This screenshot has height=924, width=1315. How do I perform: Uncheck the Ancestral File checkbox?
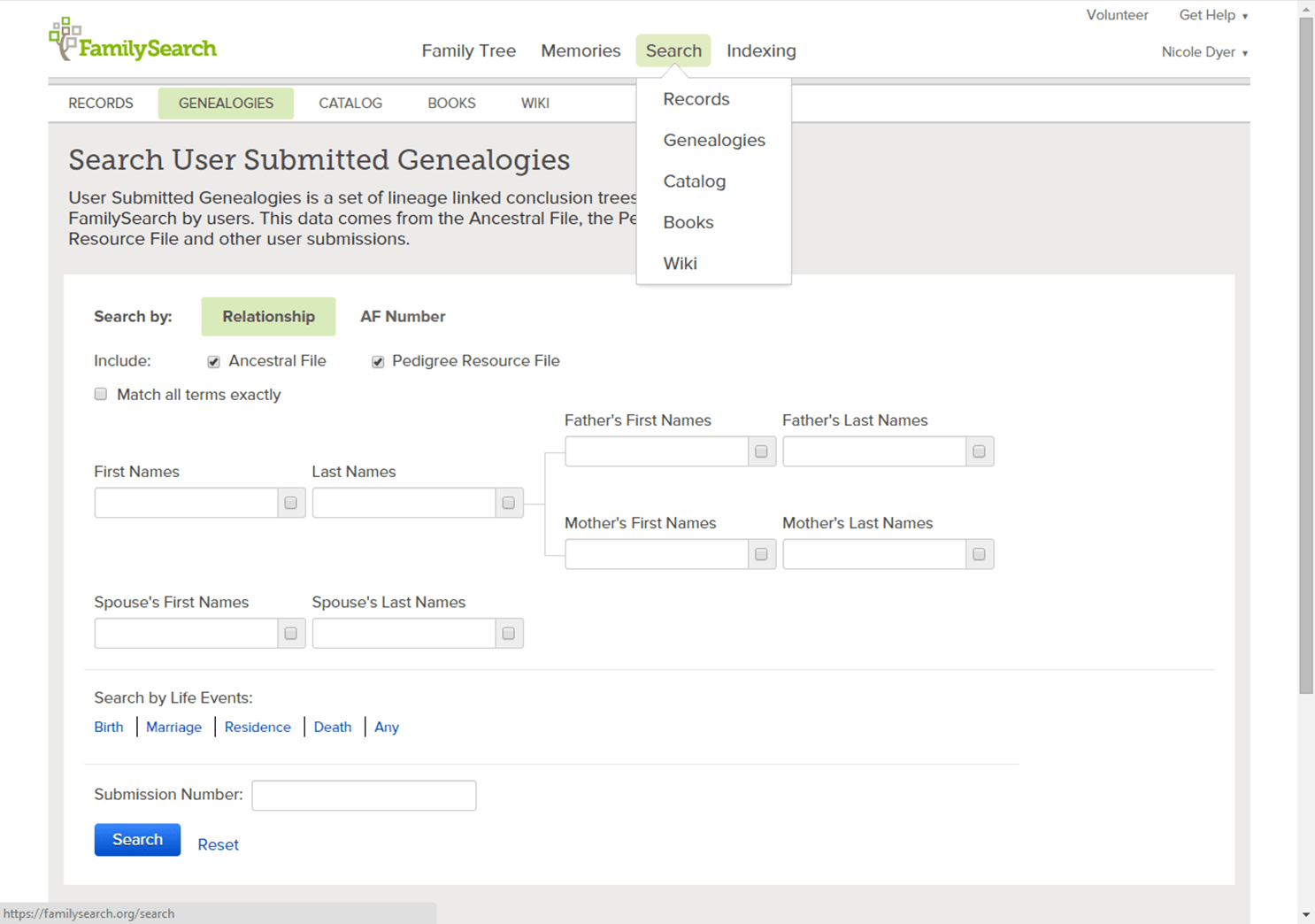(213, 361)
